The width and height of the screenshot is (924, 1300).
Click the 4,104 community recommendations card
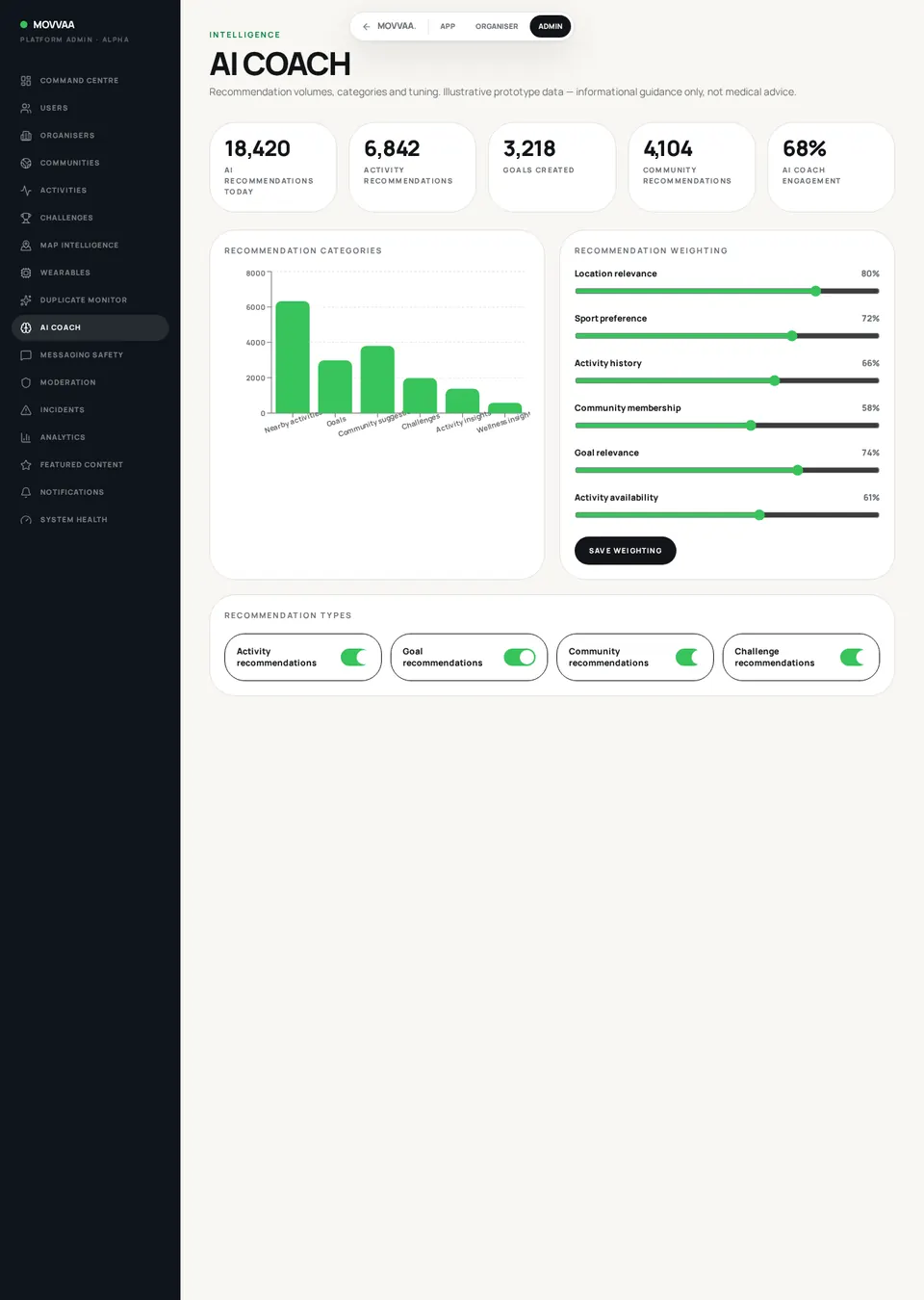692,167
